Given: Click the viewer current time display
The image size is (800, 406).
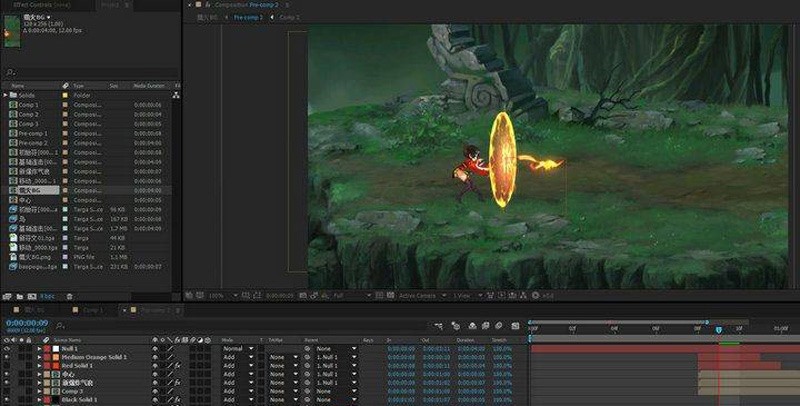Looking at the screenshot, I should coord(280,295).
